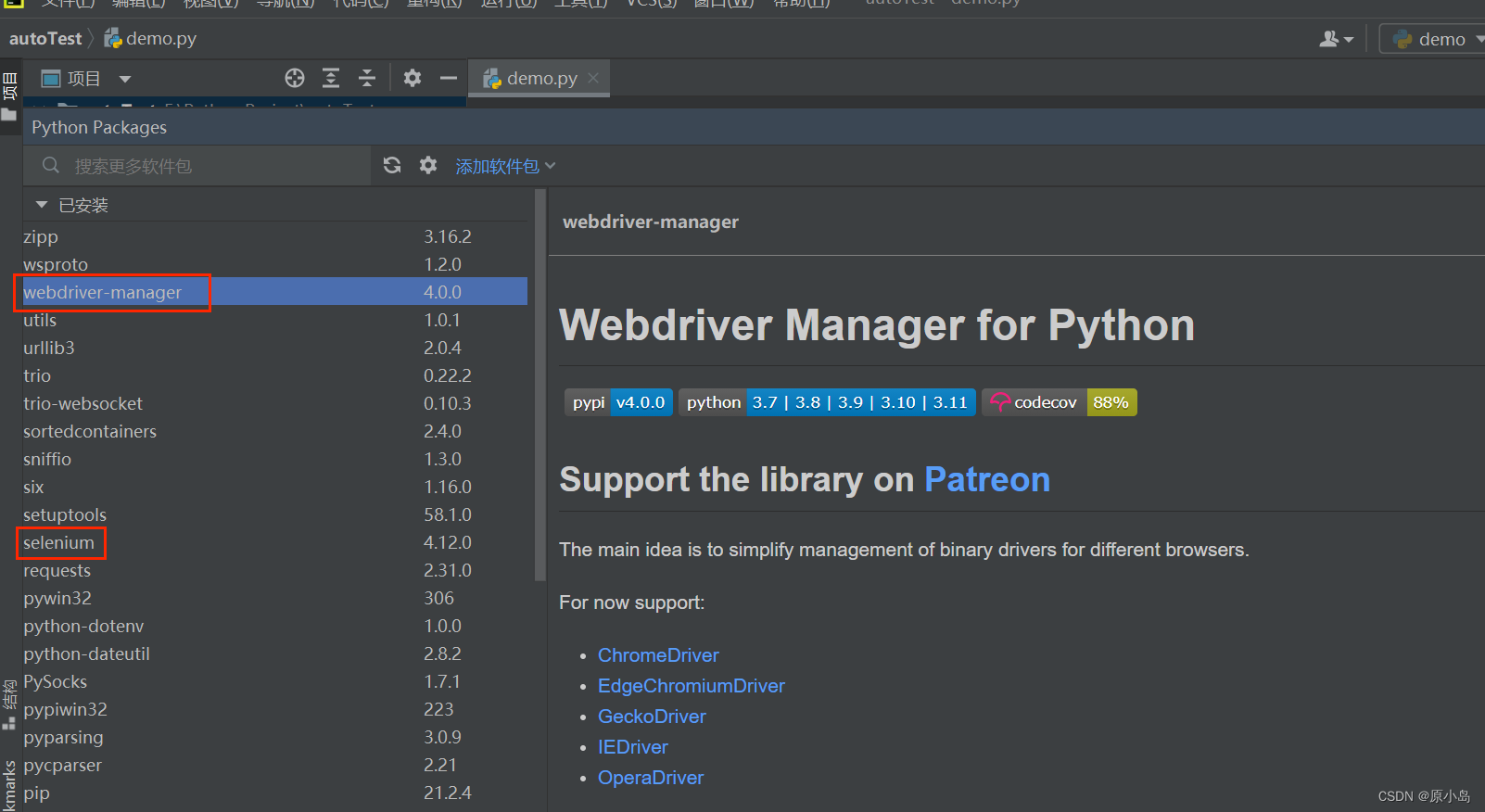Click the 4.12.0 version of selenium

[448, 542]
